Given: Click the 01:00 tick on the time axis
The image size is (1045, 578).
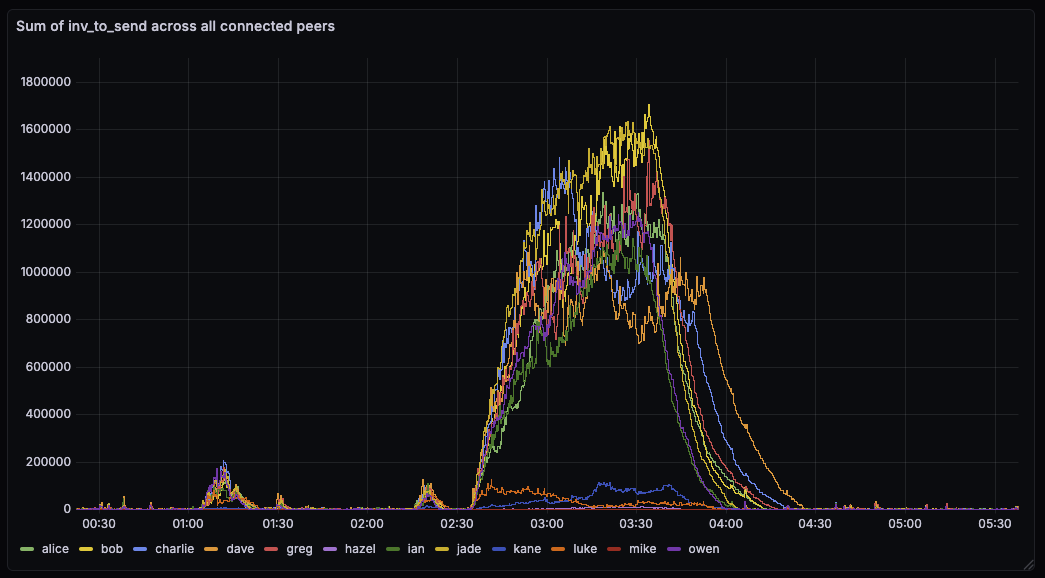Looking at the screenshot, I should [x=188, y=523].
